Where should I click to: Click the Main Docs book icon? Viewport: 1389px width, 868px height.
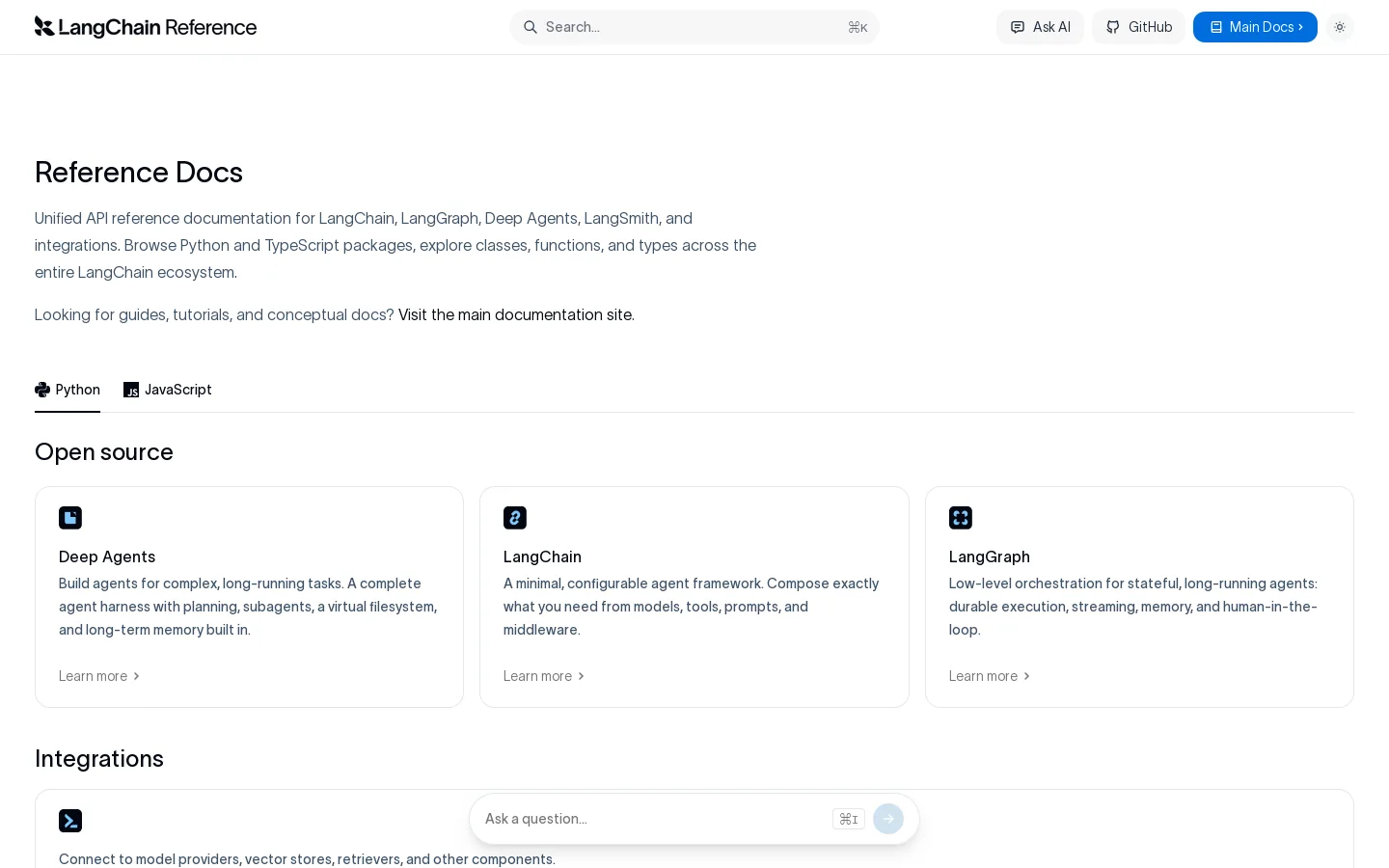pyautogui.click(x=1216, y=27)
